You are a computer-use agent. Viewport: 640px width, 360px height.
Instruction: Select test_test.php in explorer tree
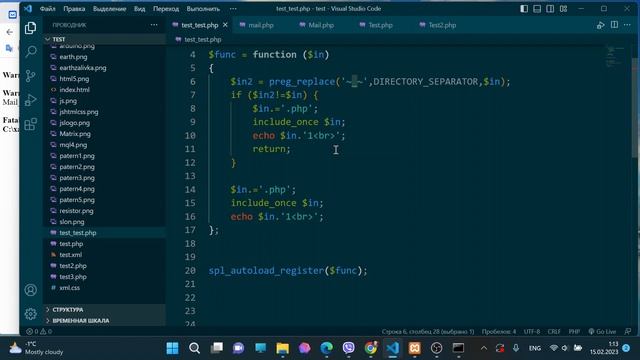tap(104, 233)
